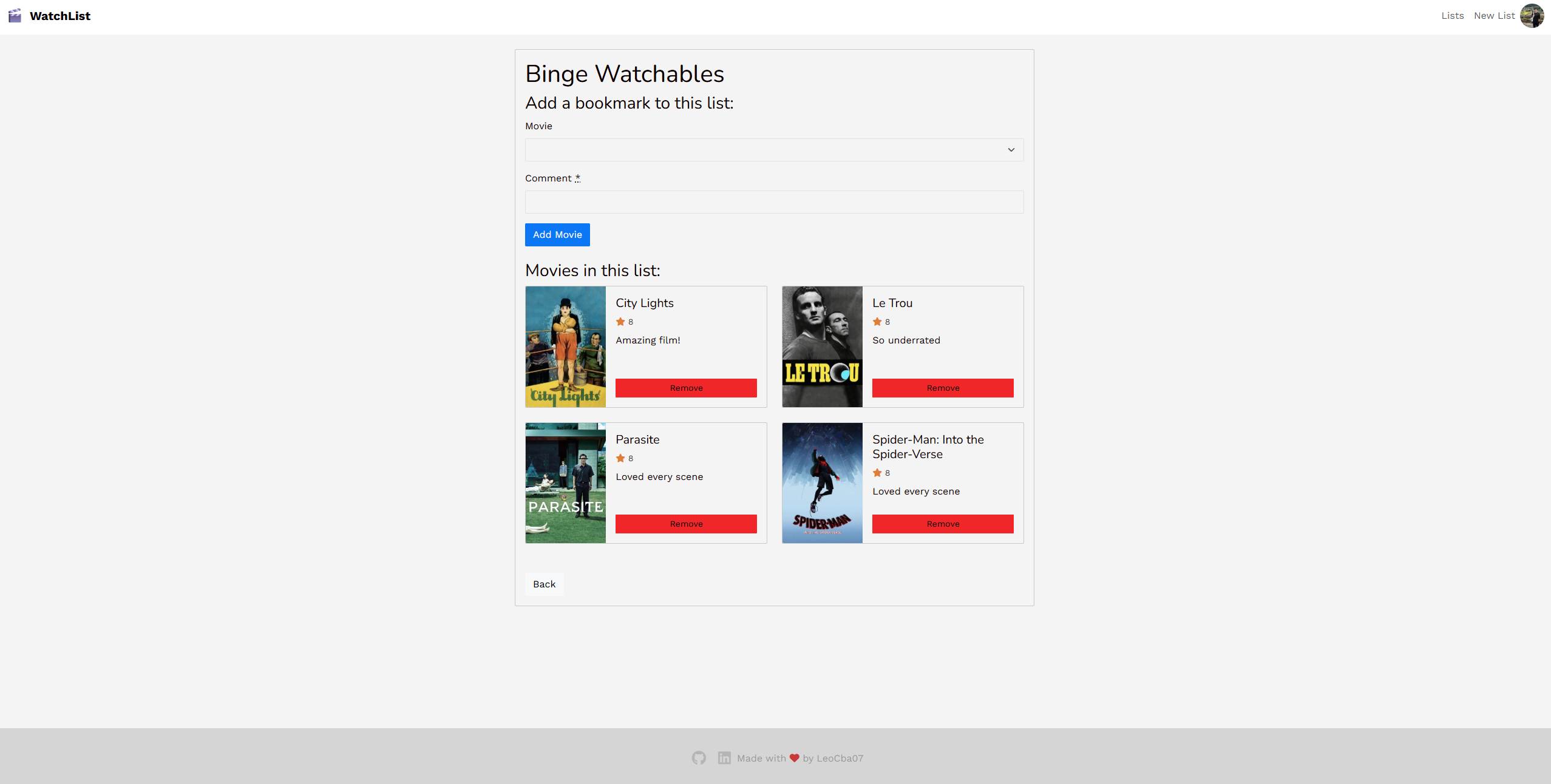Viewport: 1551px width, 784px height.
Task: Click the star icon beside City Lights rating
Action: coord(620,322)
